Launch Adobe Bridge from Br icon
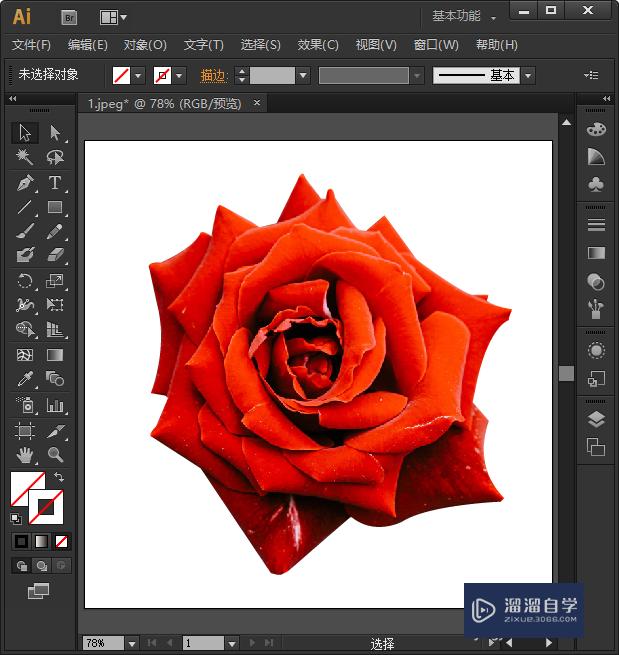 (x=69, y=18)
